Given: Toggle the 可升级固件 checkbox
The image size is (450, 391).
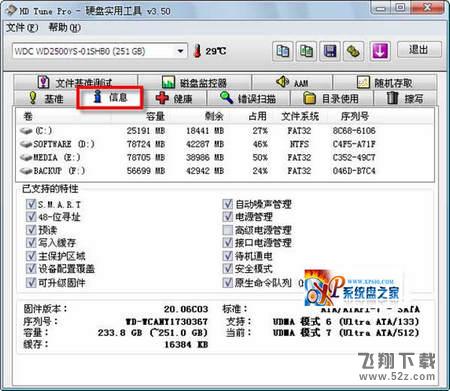Looking at the screenshot, I should coord(31,283).
